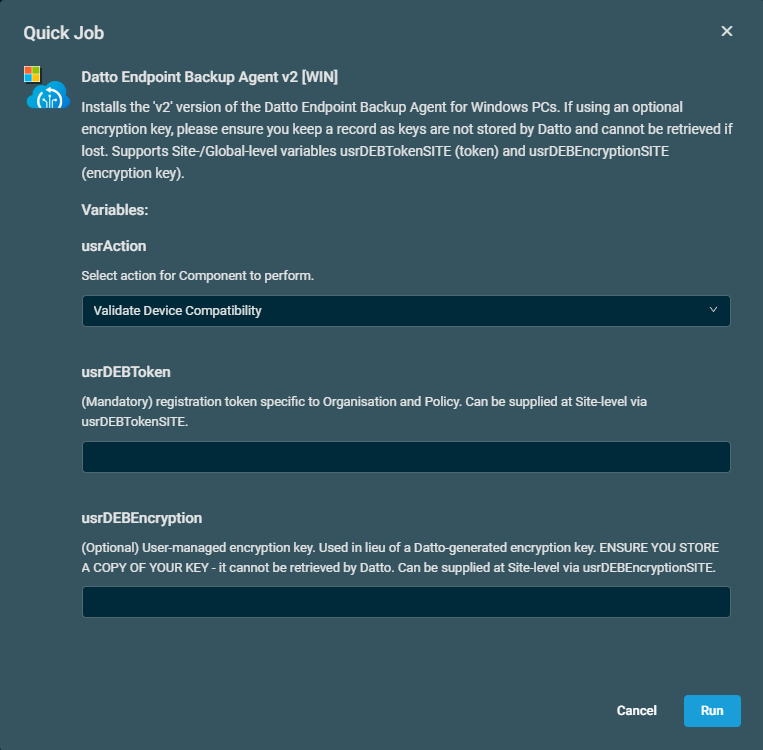The height and width of the screenshot is (750, 763).
Task: Click the usrDEBToken variable label
Action: [x=126, y=372]
